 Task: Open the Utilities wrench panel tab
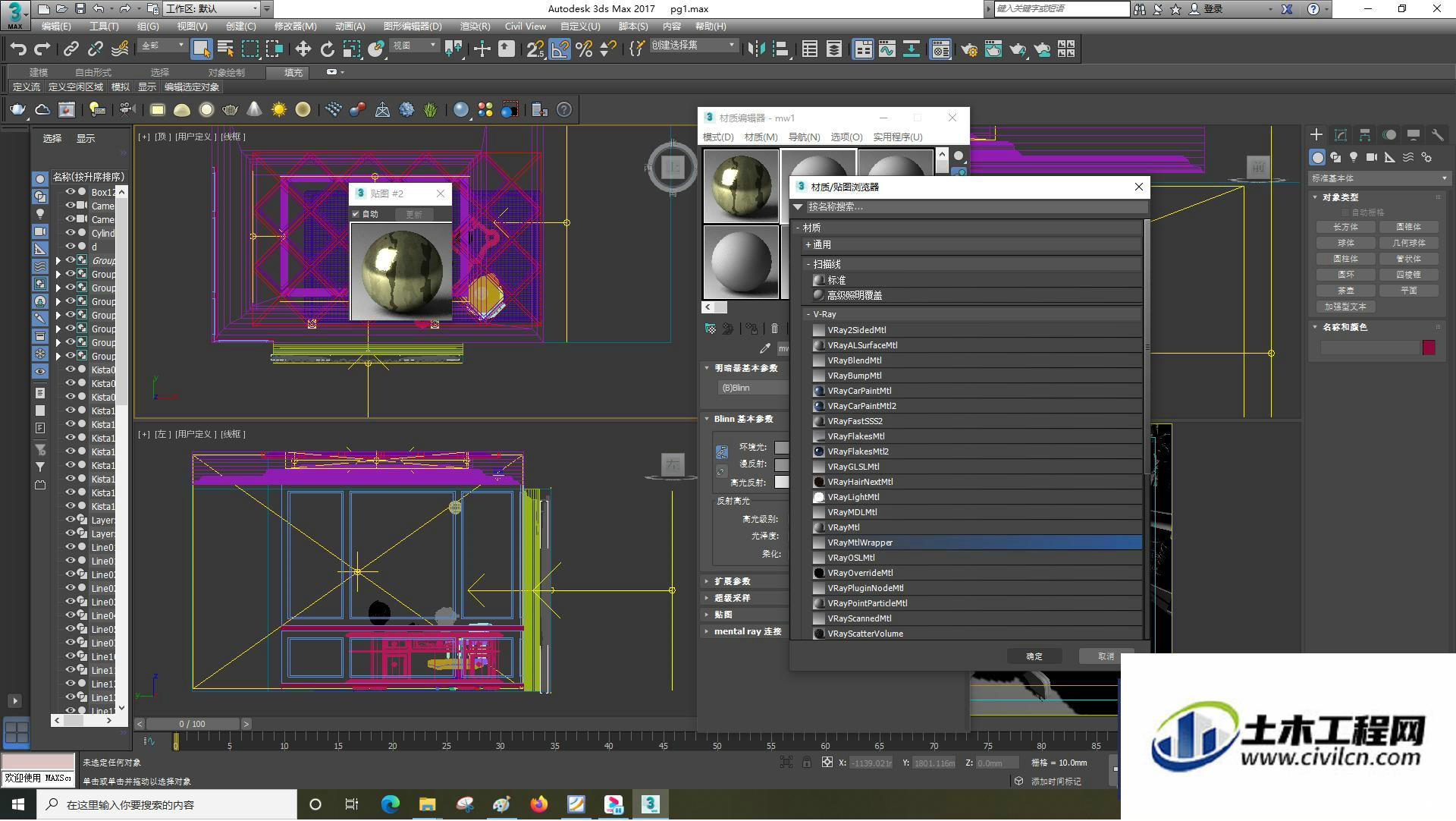tap(1437, 134)
